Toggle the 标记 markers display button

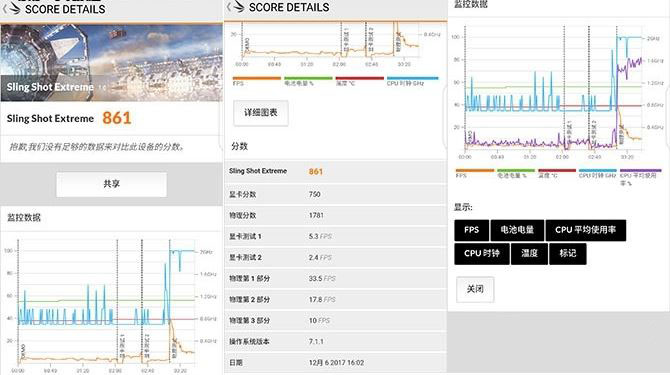click(567, 254)
